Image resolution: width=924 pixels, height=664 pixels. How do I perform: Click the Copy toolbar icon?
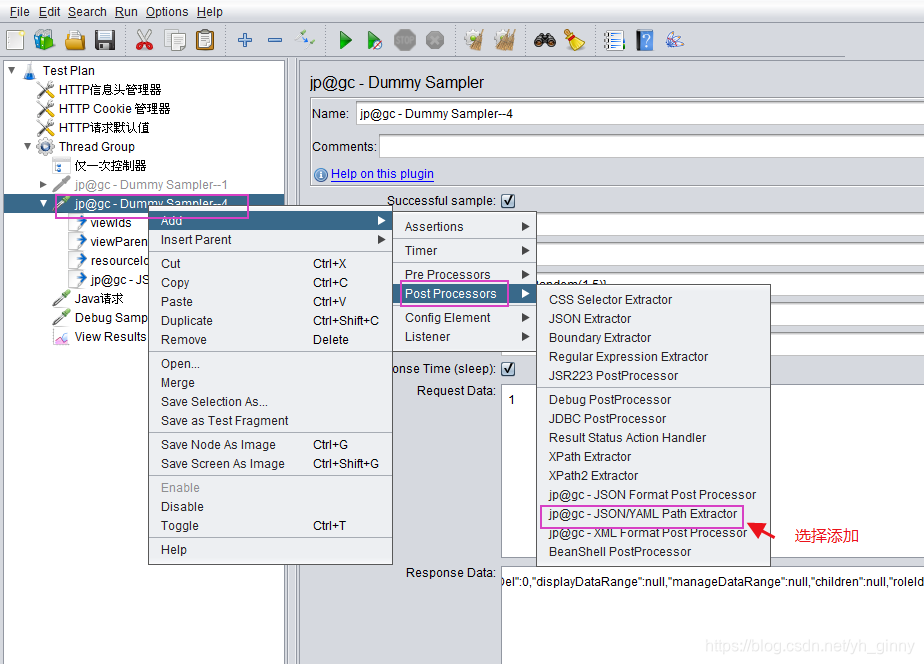[174, 40]
